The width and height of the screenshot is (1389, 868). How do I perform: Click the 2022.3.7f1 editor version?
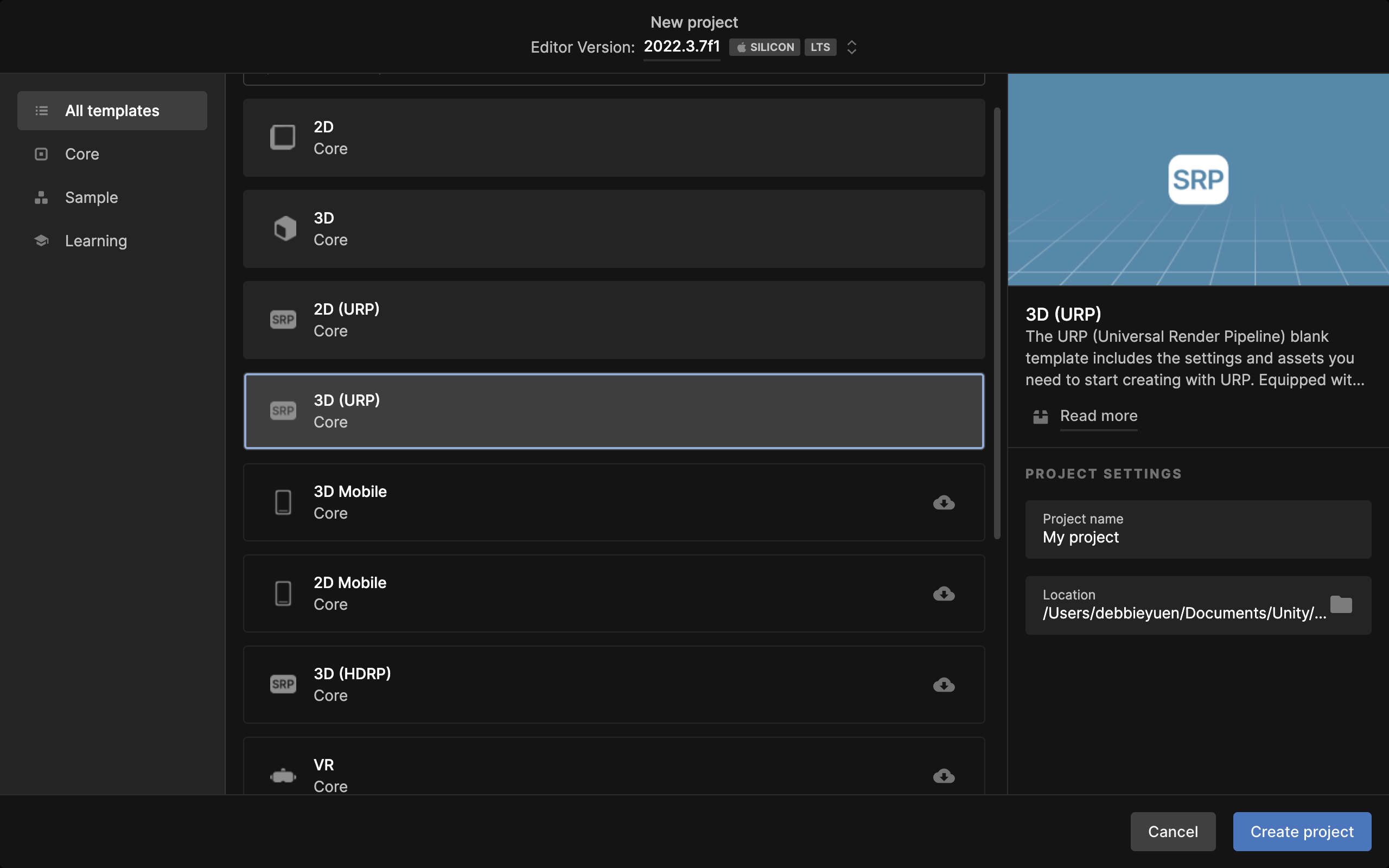point(682,47)
